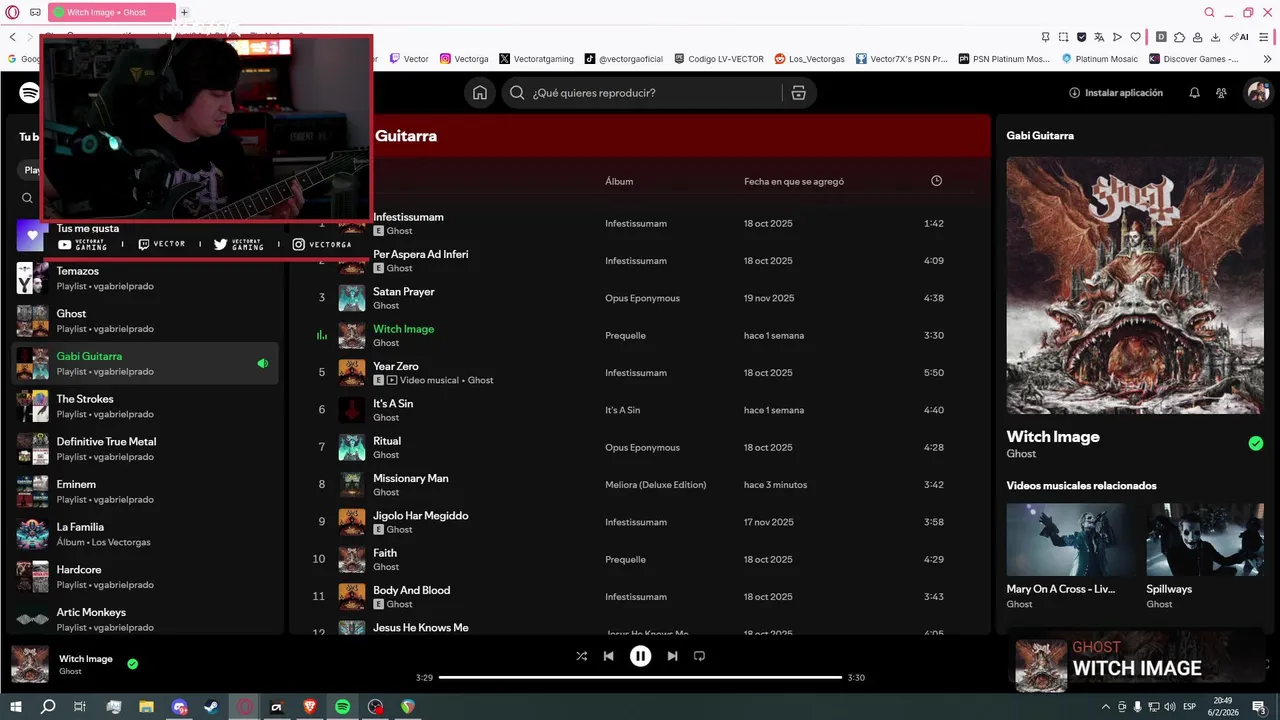Viewport: 1280px width, 720px height.
Task: Open the friends activity icon
Action: (1221, 93)
